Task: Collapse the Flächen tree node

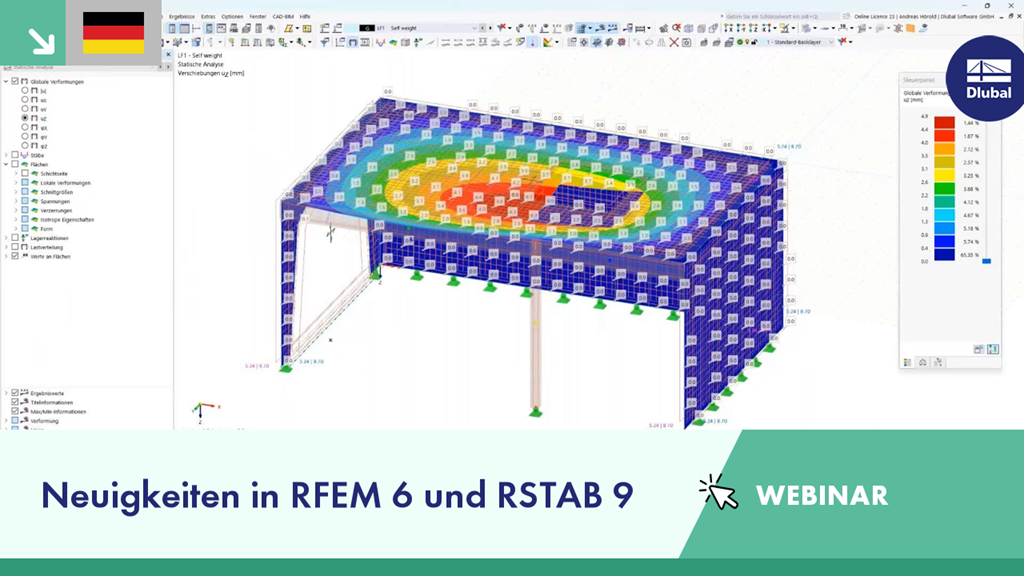Action: point(7,165)
